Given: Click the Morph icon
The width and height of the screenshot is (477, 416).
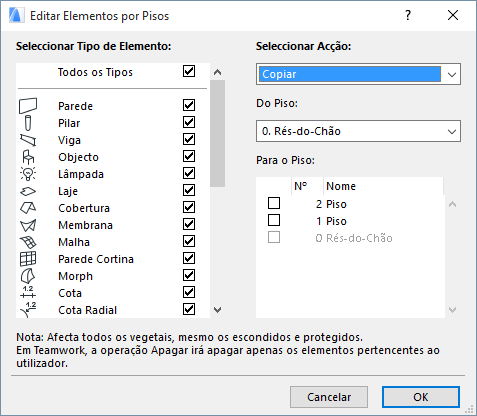Looking at the screenshot, I should tap(28, 276).
